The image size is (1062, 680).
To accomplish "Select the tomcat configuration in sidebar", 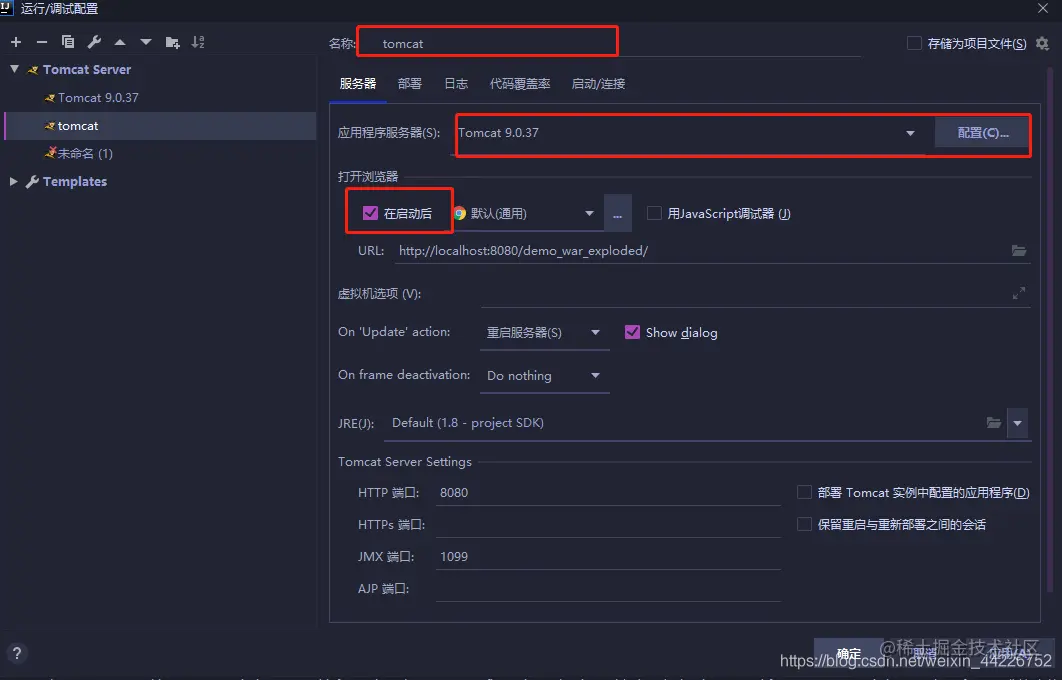I will pos(76,125).
